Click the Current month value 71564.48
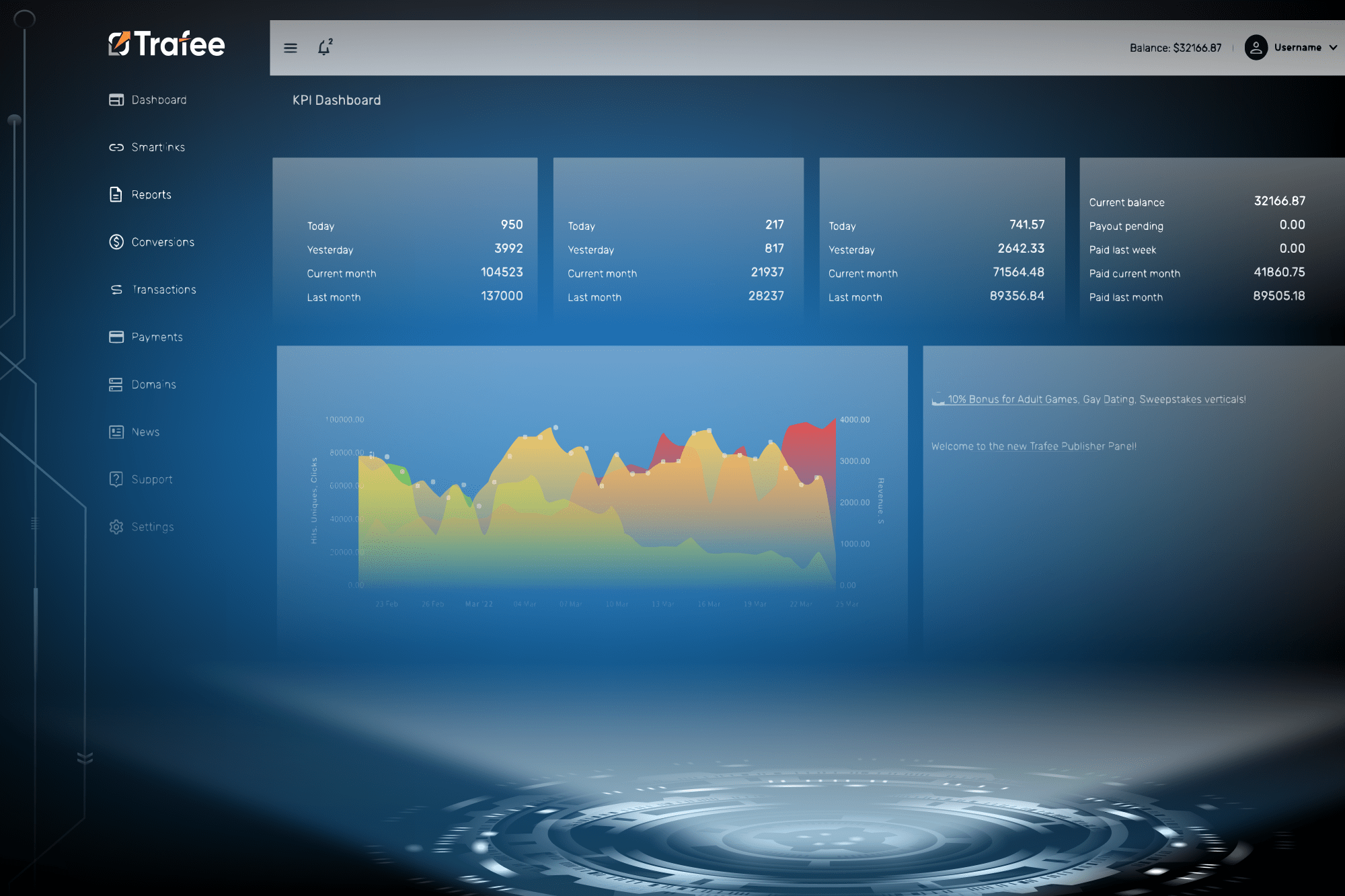1345x896 pixels. [1018, 272]
